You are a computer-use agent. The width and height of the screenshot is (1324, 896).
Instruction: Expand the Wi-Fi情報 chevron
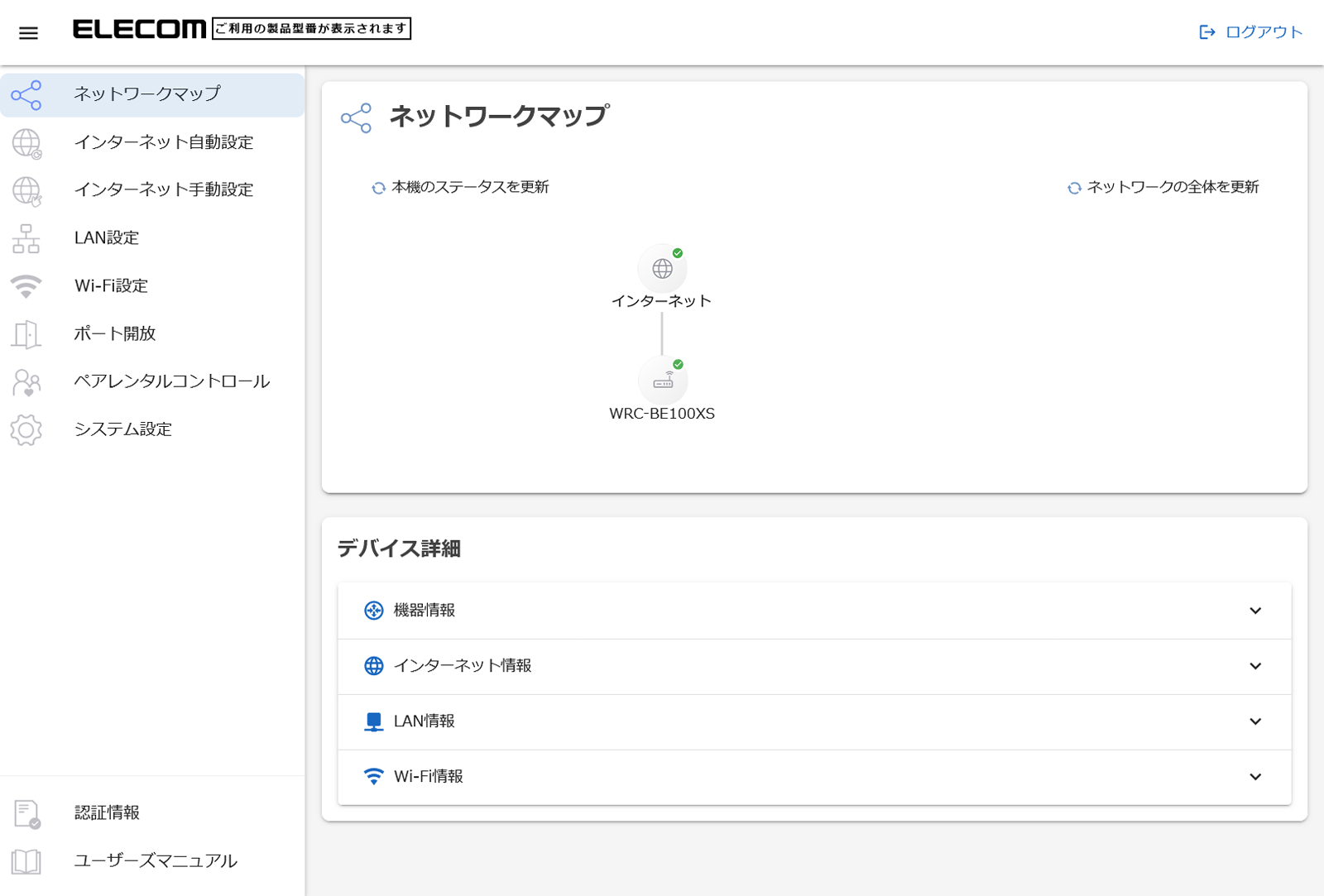(x=1254, y=777)
